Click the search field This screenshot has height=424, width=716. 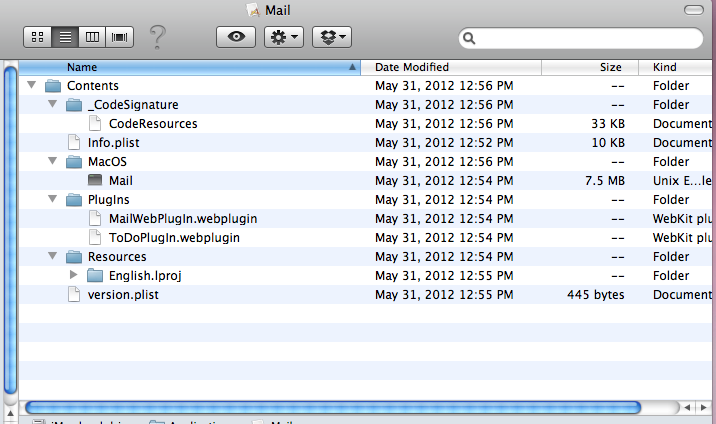pos(581,38)
